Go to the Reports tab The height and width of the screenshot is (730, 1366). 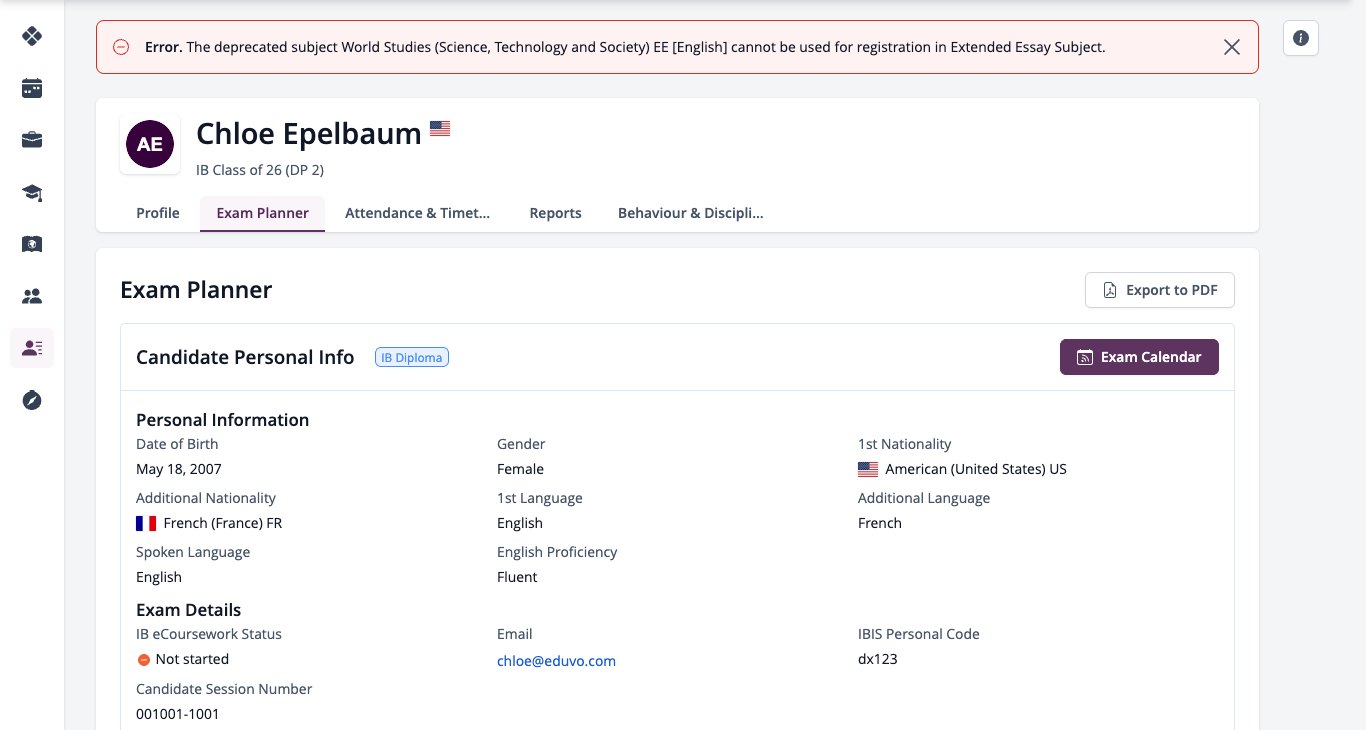tap(556, 213)
